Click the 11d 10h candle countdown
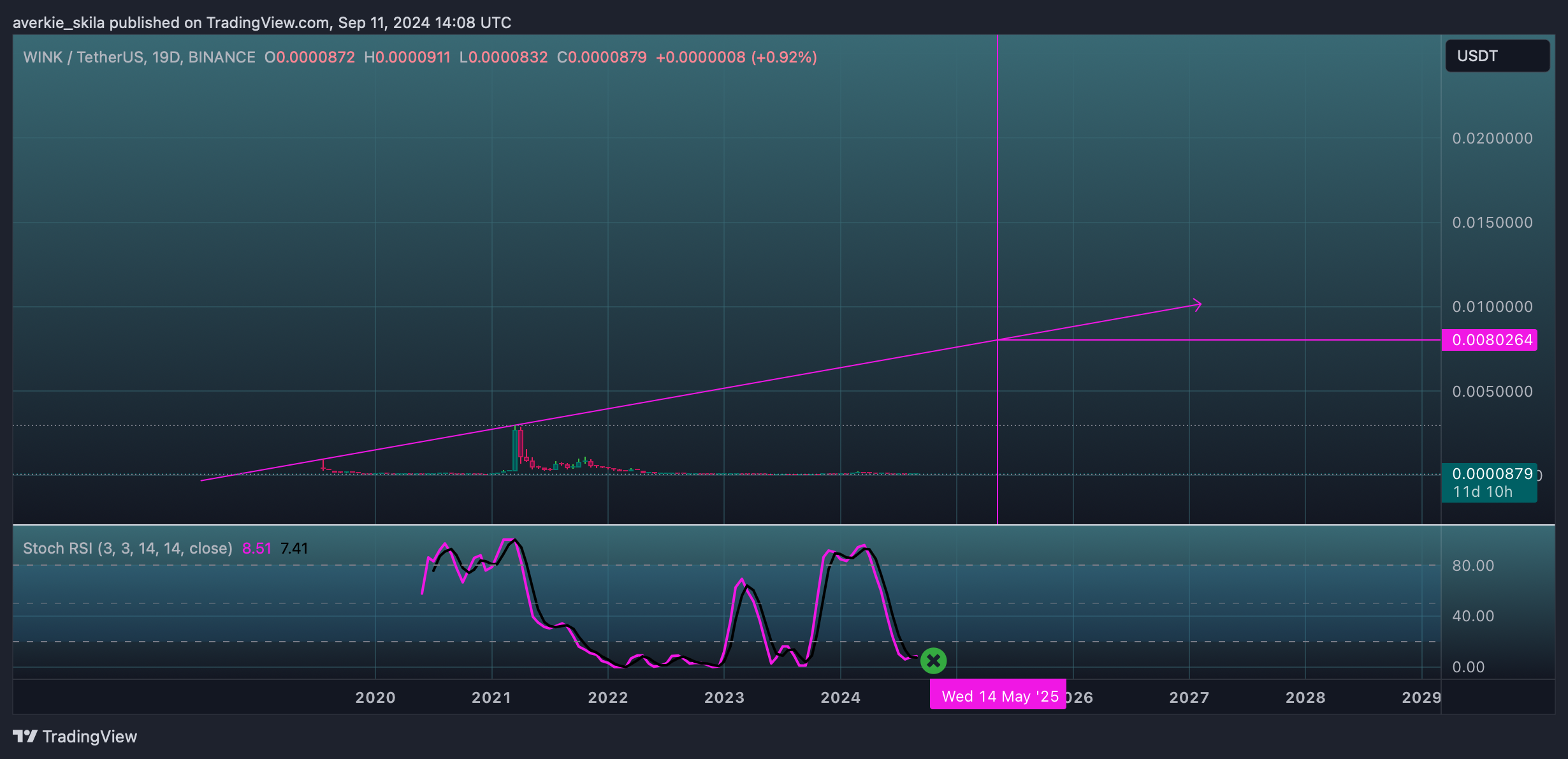Viewport: 1568px width, 759px height. tap(1483, 492)
